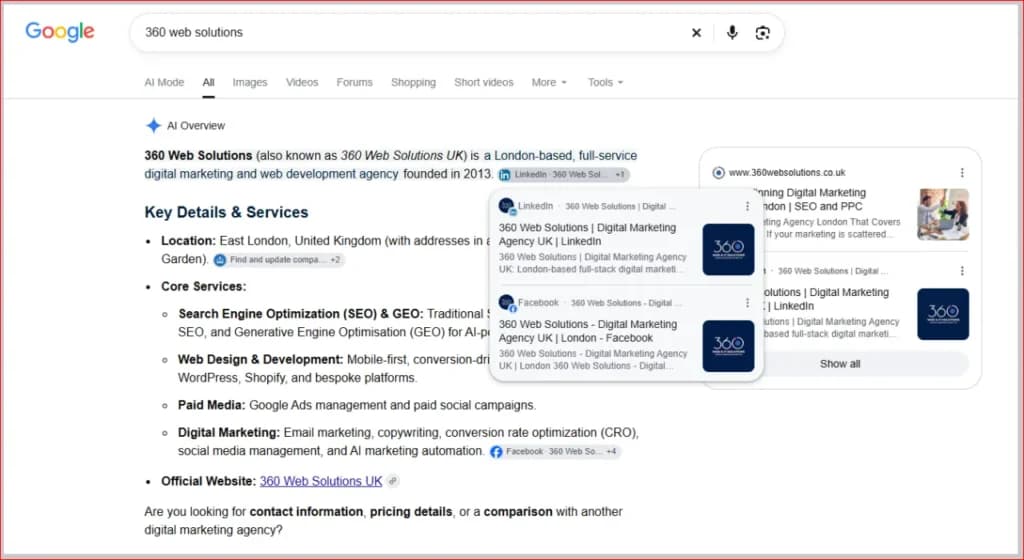This screenshot has height=560, width=1024.
Task: Clear the search query with X
Action: [x=696, y=33]
